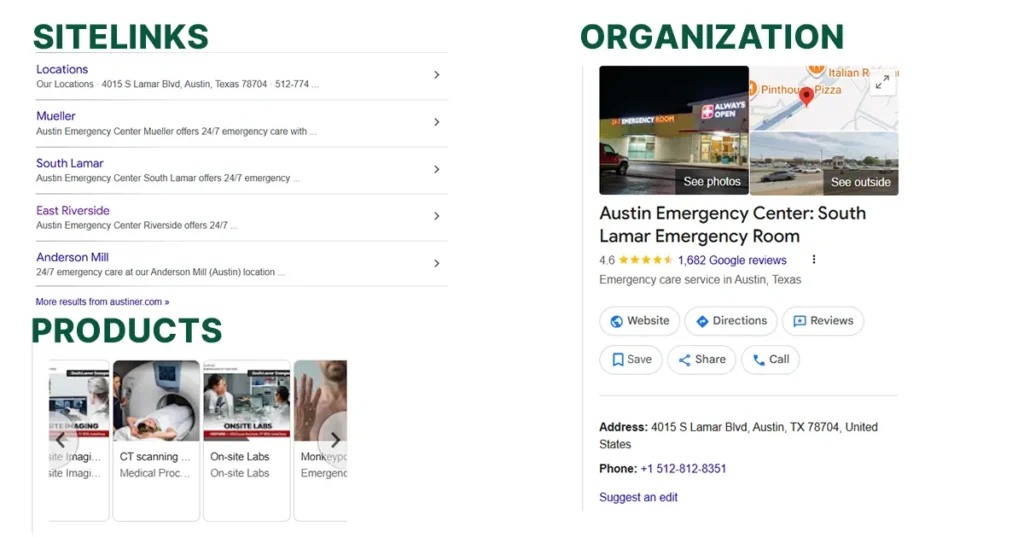Expand the Anderson Mill row chevron
This screenshot has height=538, width=1024.
[437, 263]
